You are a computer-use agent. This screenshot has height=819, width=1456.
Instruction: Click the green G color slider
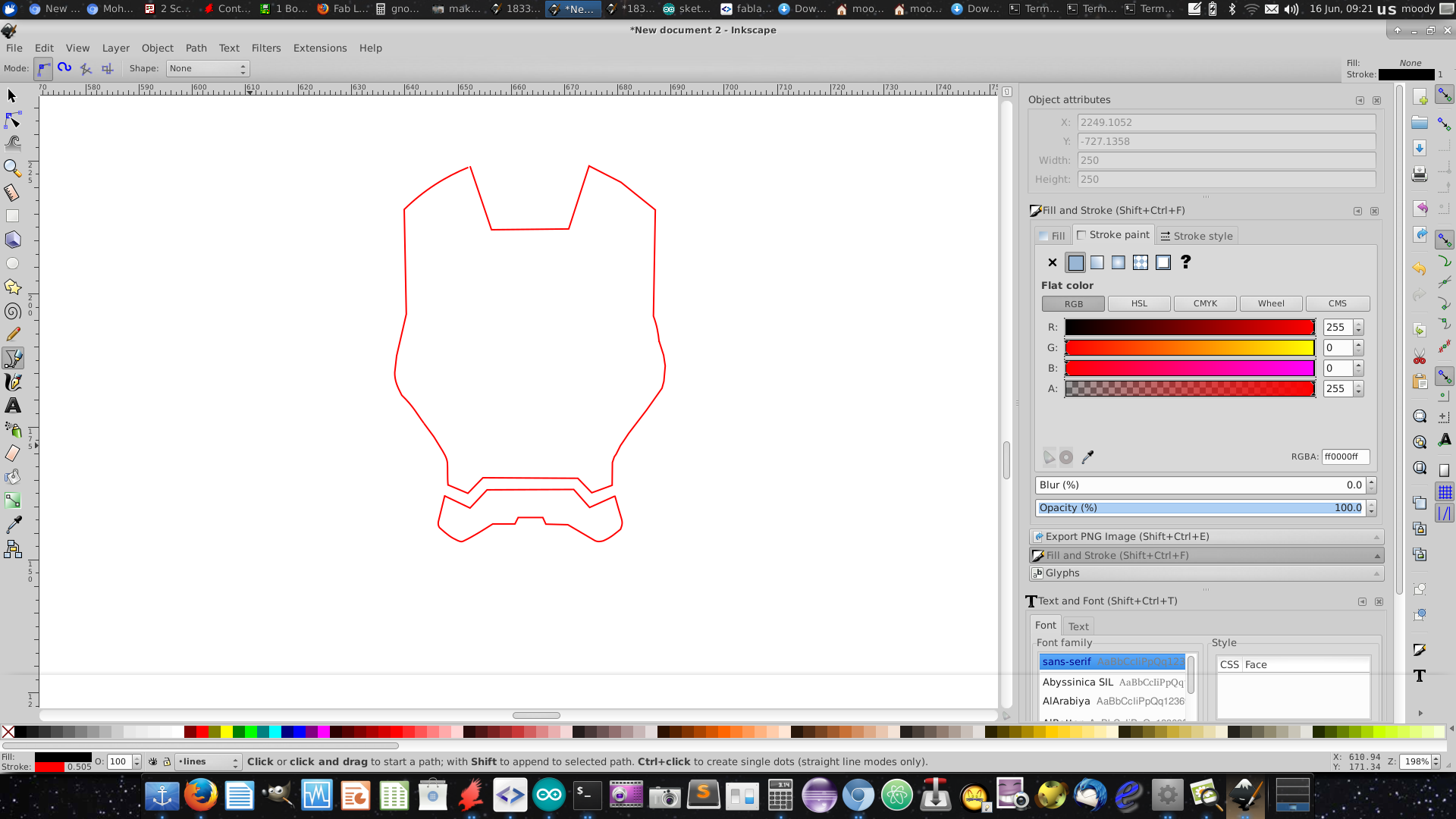tap(1189, 347)
